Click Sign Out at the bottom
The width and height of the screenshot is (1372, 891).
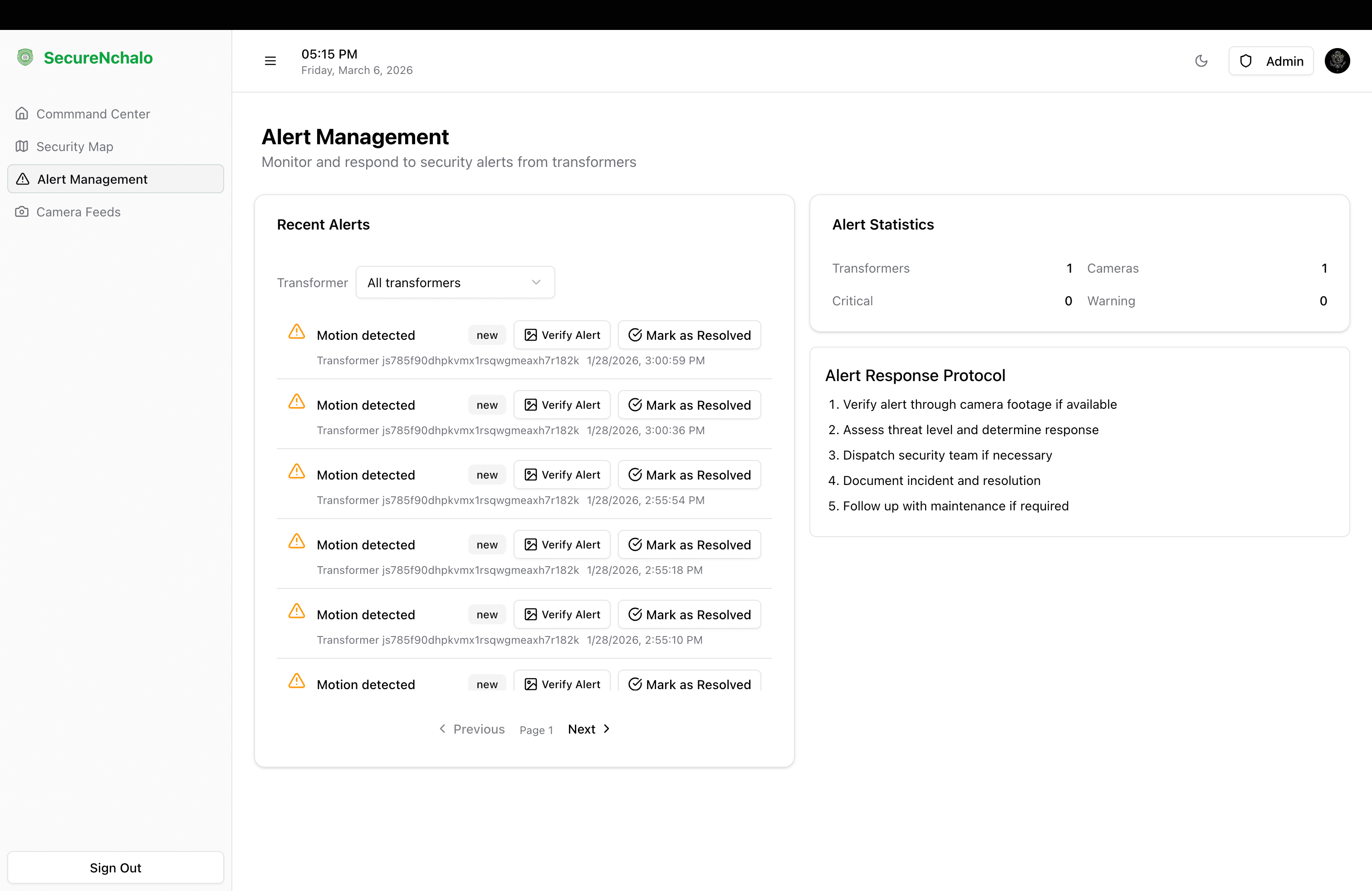pos(115,867)
